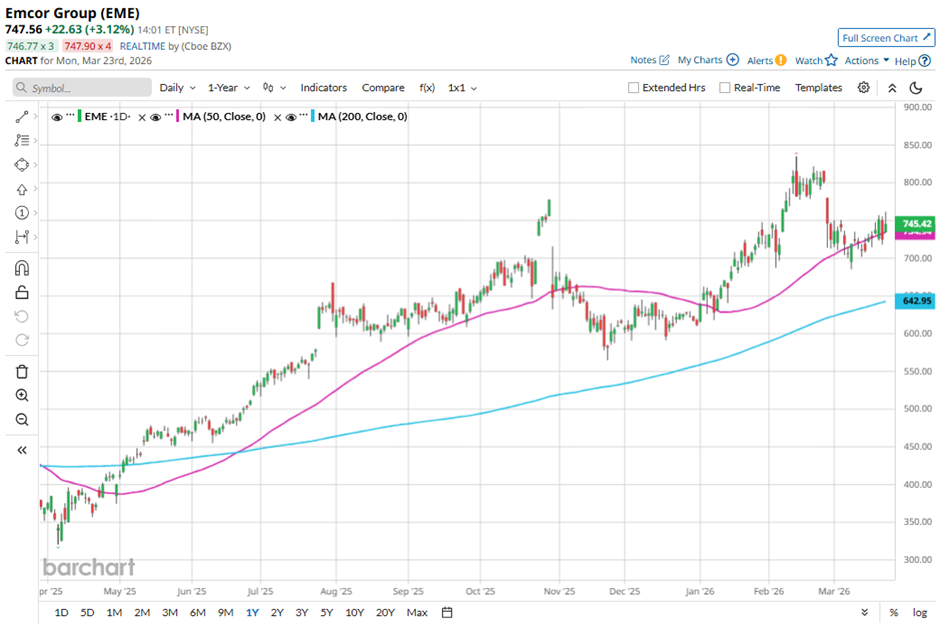Click the unlock drawings padlock icon
This screenshot has height=627, width=940.
coord(22,292)
